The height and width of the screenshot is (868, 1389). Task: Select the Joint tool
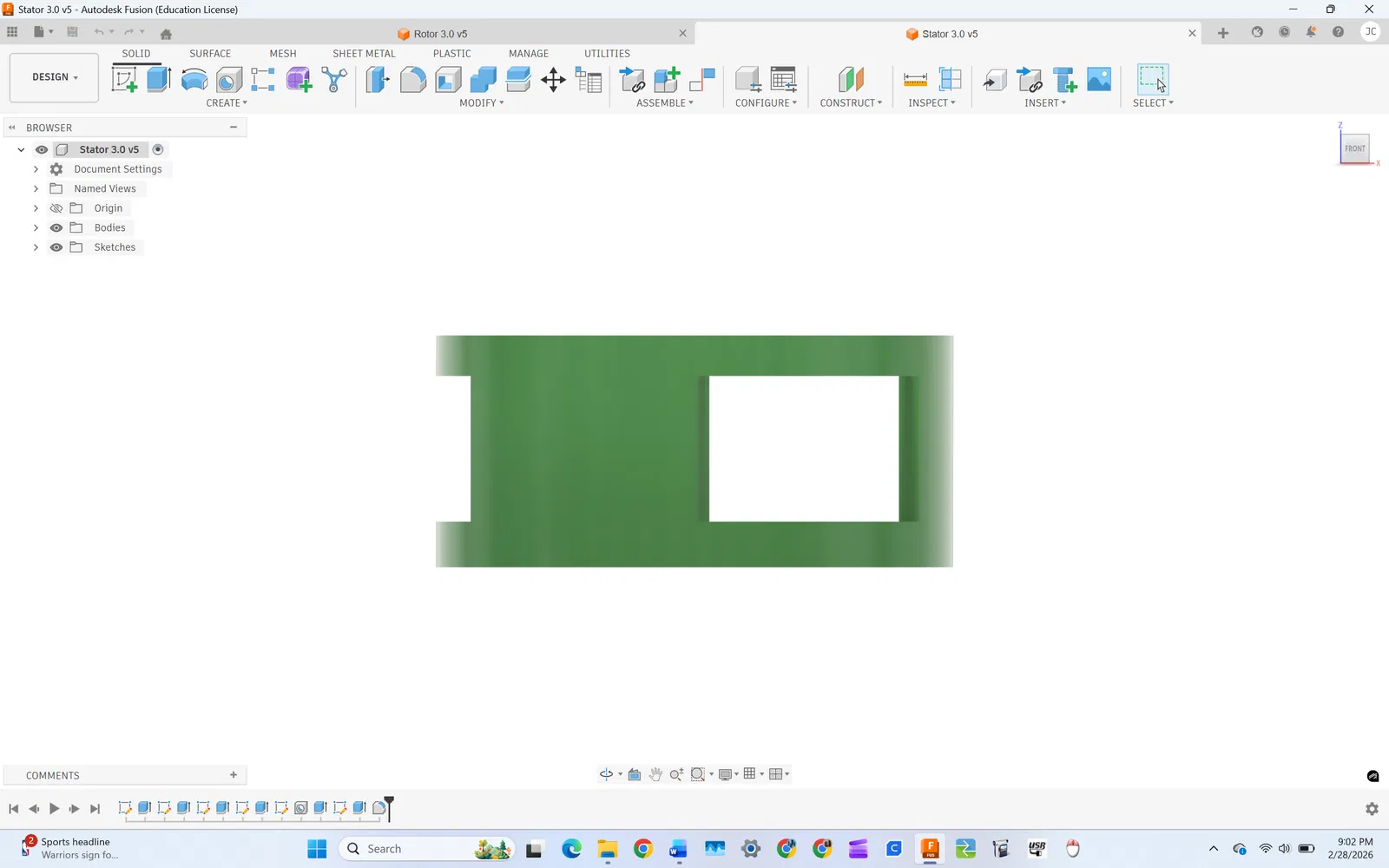[701, 80]
